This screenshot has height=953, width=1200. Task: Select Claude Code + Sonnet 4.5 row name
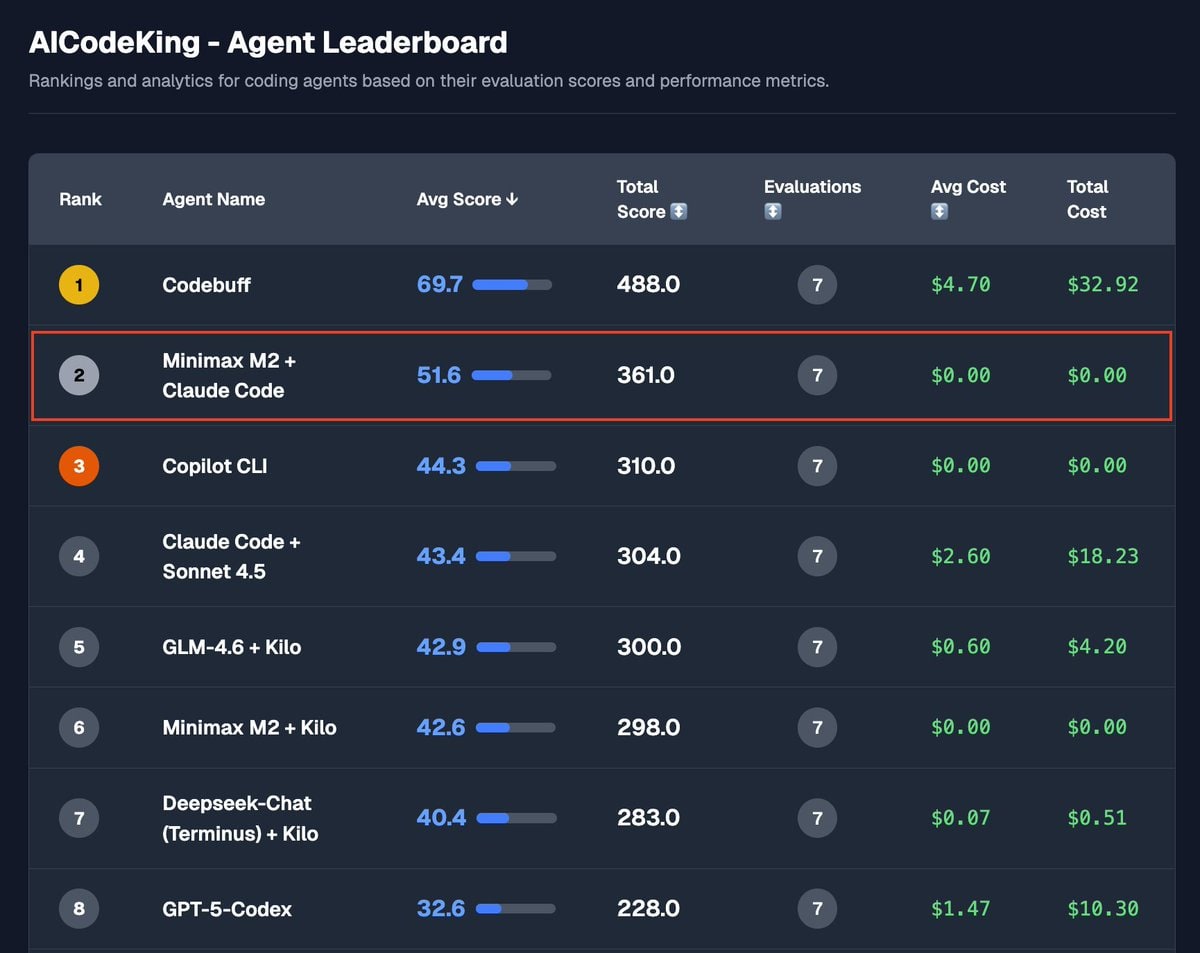[x=231, y=556]
